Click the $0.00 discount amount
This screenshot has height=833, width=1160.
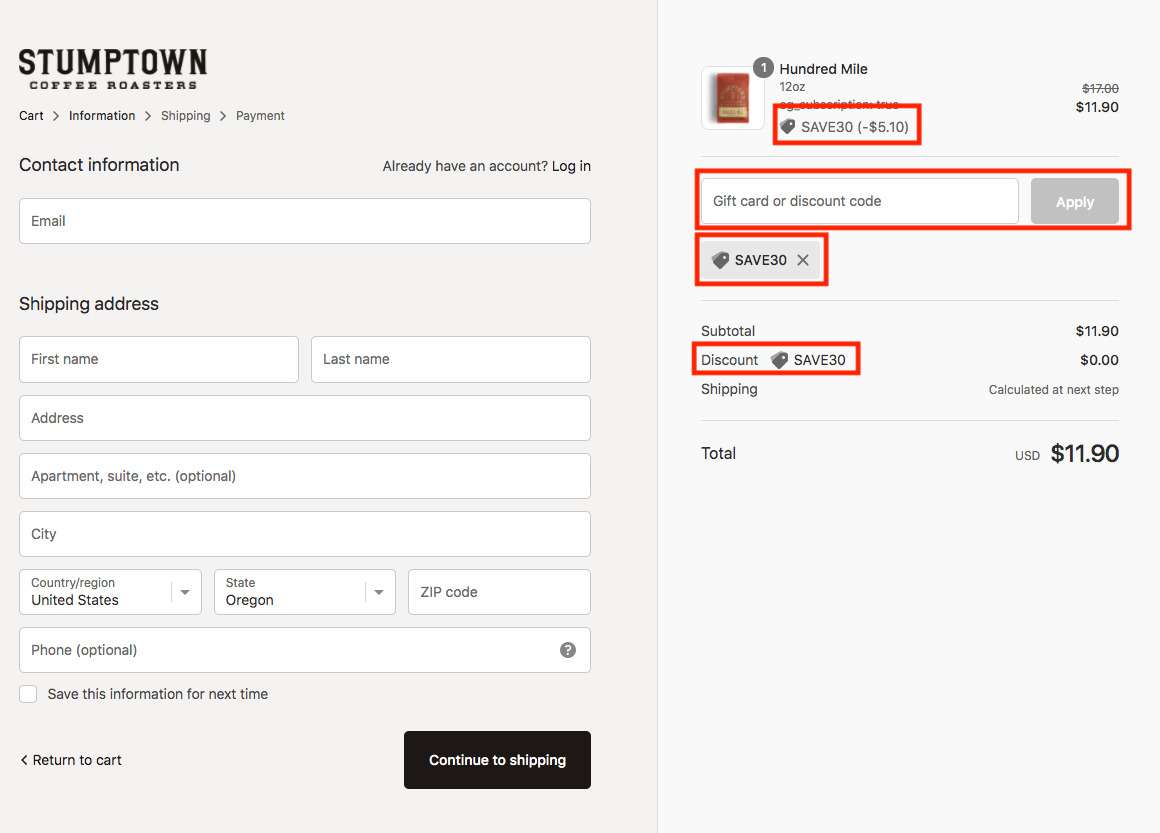pyautogui.click(x=1099, y=360)
